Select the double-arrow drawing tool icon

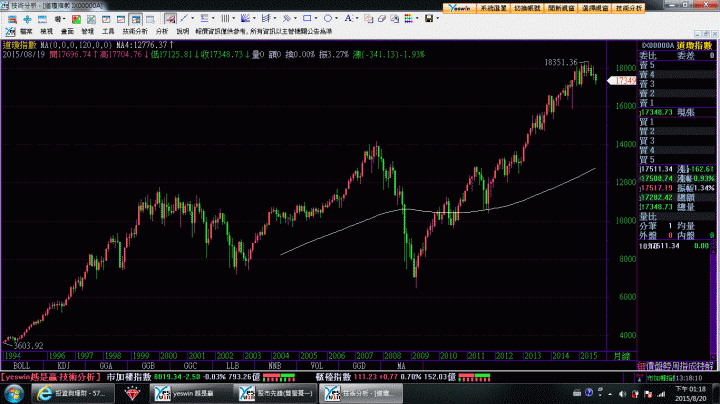287,18
